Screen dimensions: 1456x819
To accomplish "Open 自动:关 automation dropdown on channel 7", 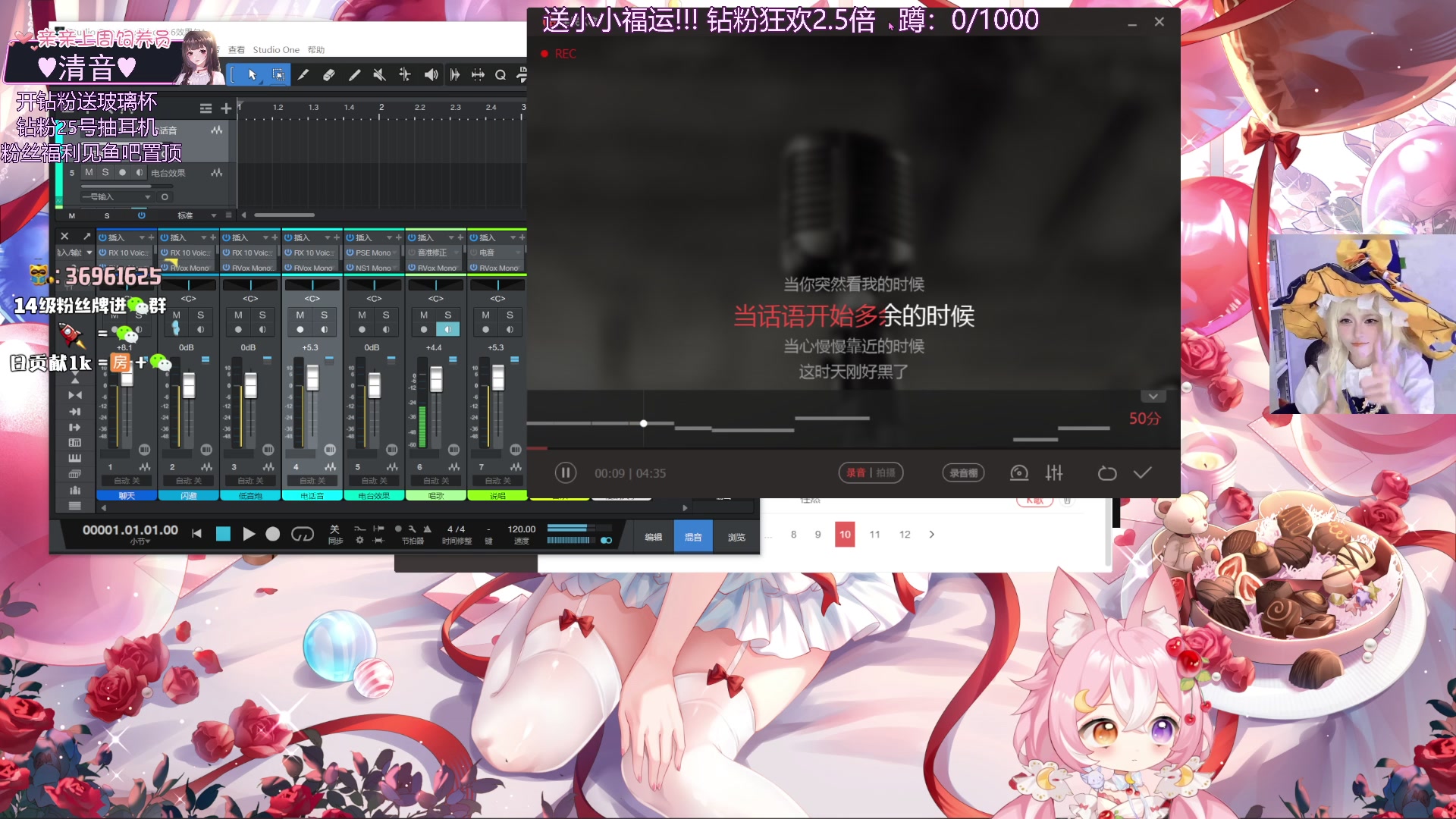I will click(497, 481).
